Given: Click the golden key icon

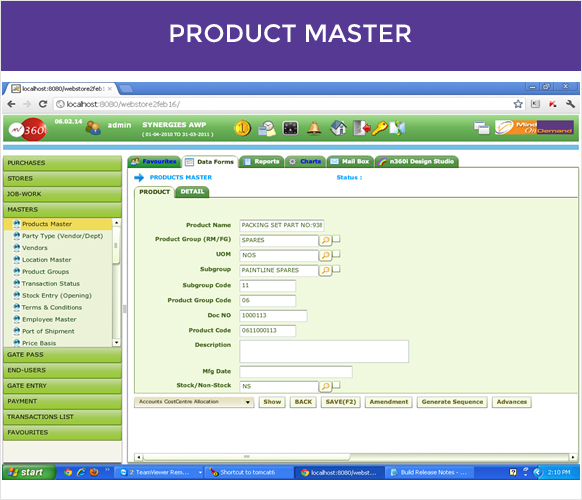Looking at the screenshot, I should (x=380, y=128).
